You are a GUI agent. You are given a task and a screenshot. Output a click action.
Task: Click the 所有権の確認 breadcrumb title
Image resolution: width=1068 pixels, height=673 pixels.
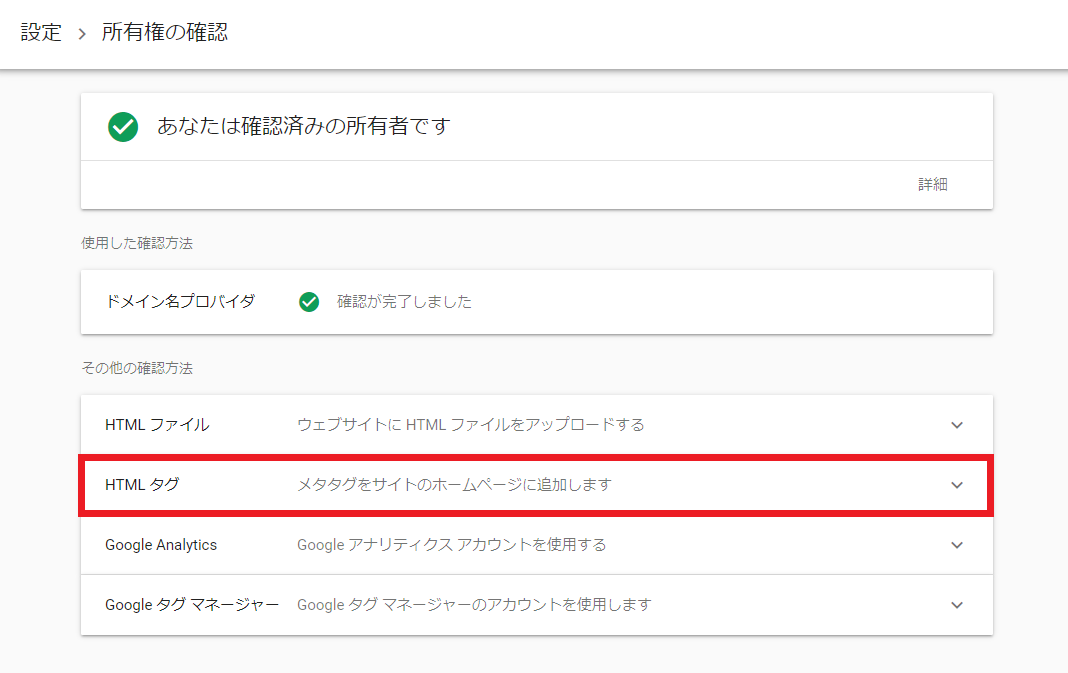tap(165, 33)
